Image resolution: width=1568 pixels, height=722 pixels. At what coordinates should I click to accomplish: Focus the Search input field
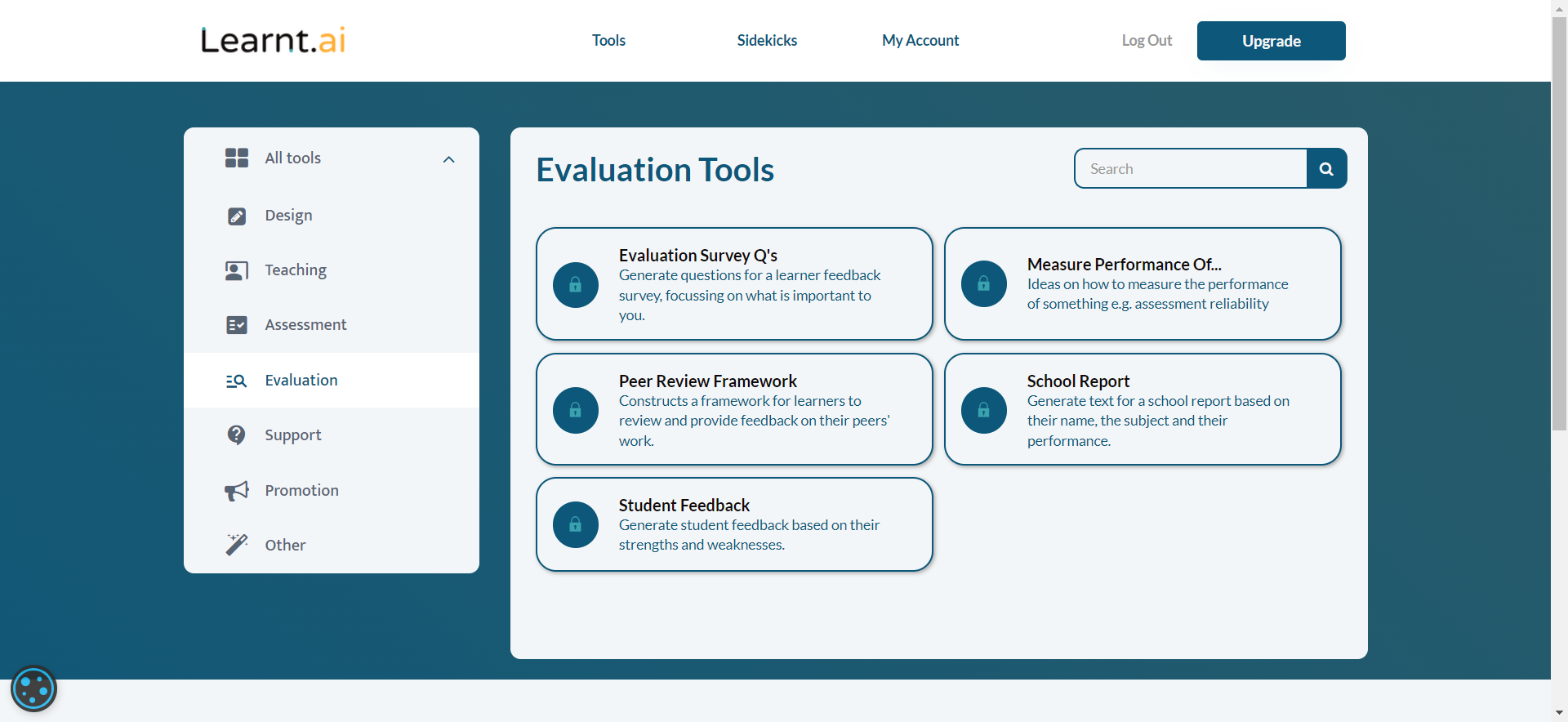coord(1192,169)
